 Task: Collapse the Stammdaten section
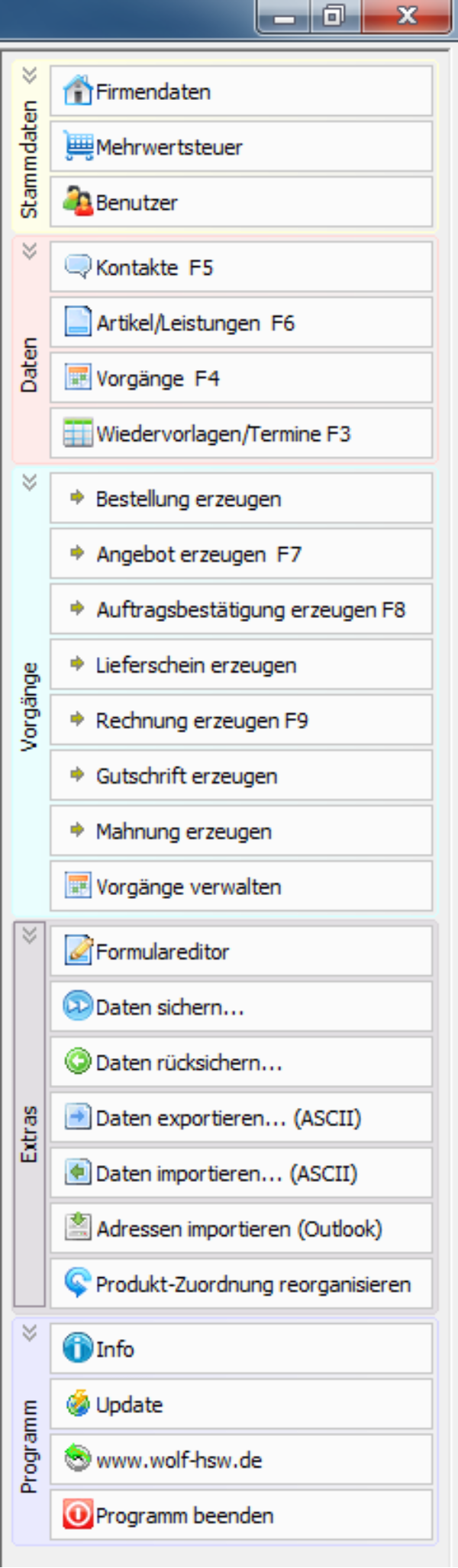point(30,76)
